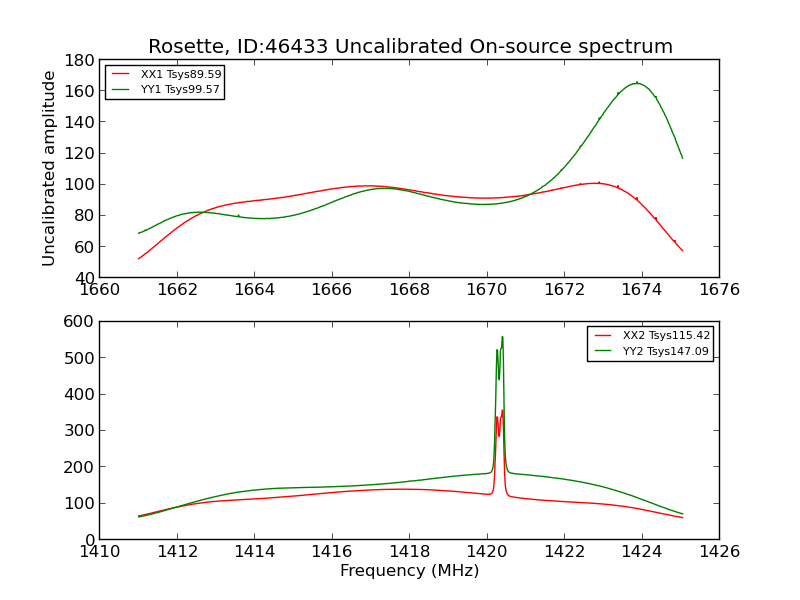Click the green line sample beside YY2 legend
Viewport: 800px width, 600px height.
[603, 351]
